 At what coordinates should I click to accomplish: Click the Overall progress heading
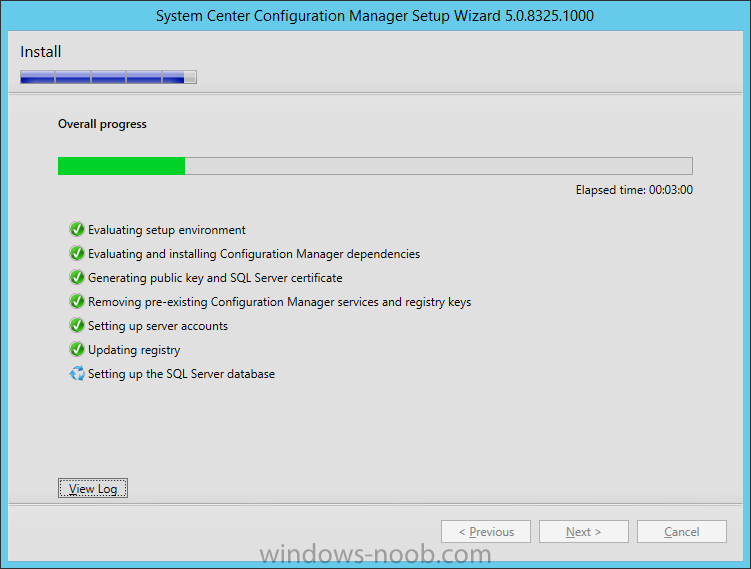tap(102, 124)
